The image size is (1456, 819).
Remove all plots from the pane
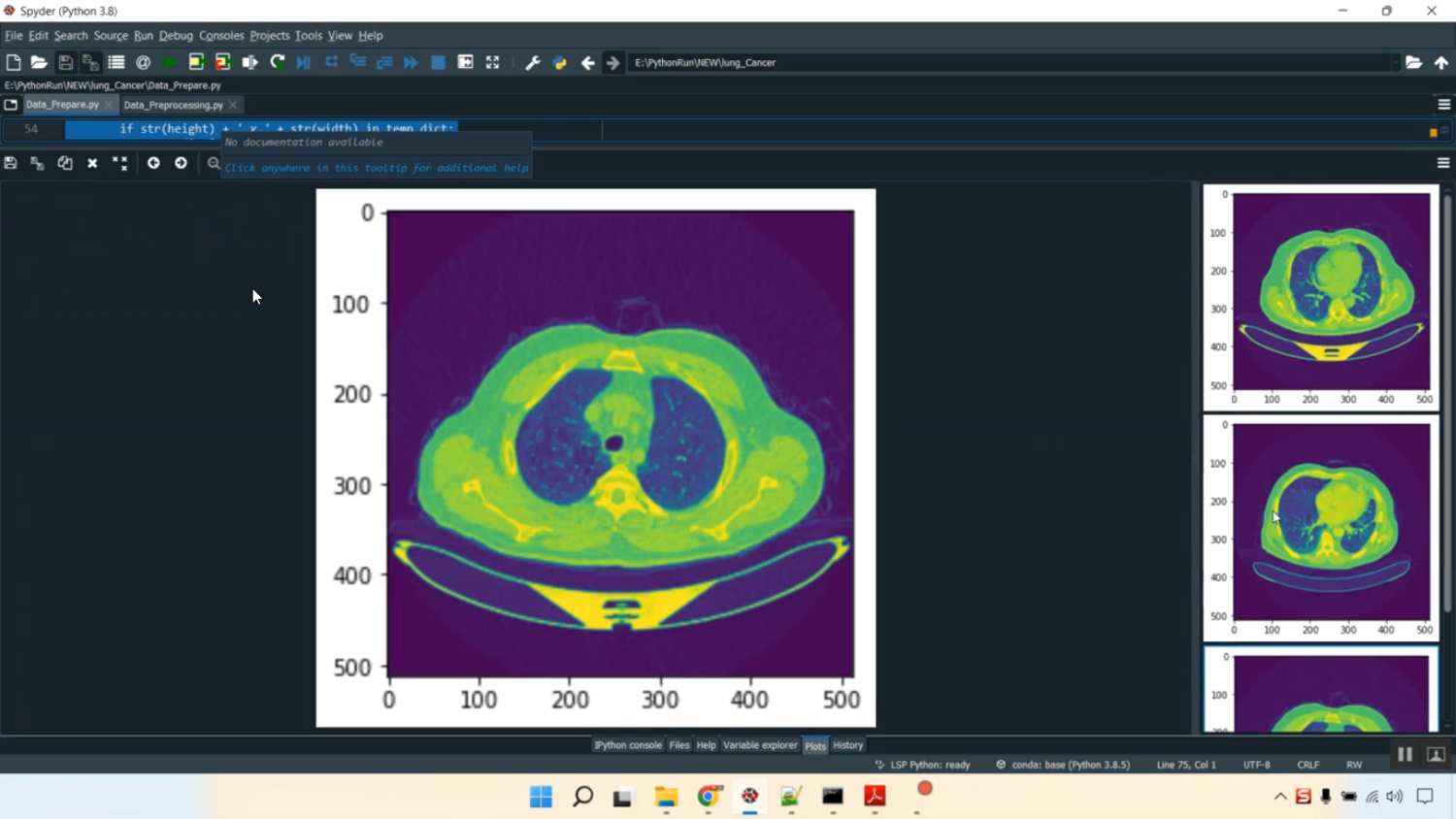coord(119,163)
